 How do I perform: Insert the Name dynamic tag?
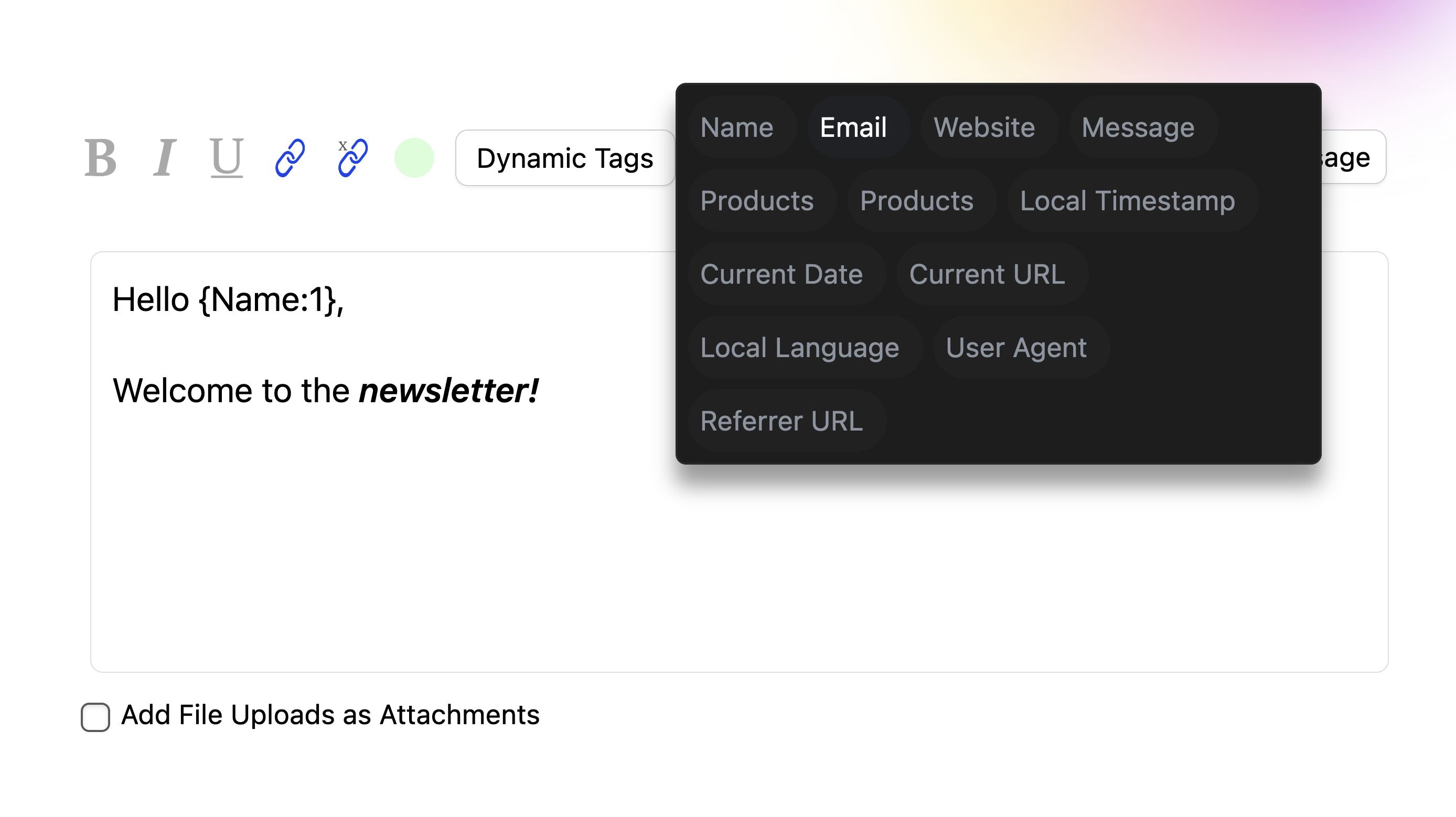736,128
